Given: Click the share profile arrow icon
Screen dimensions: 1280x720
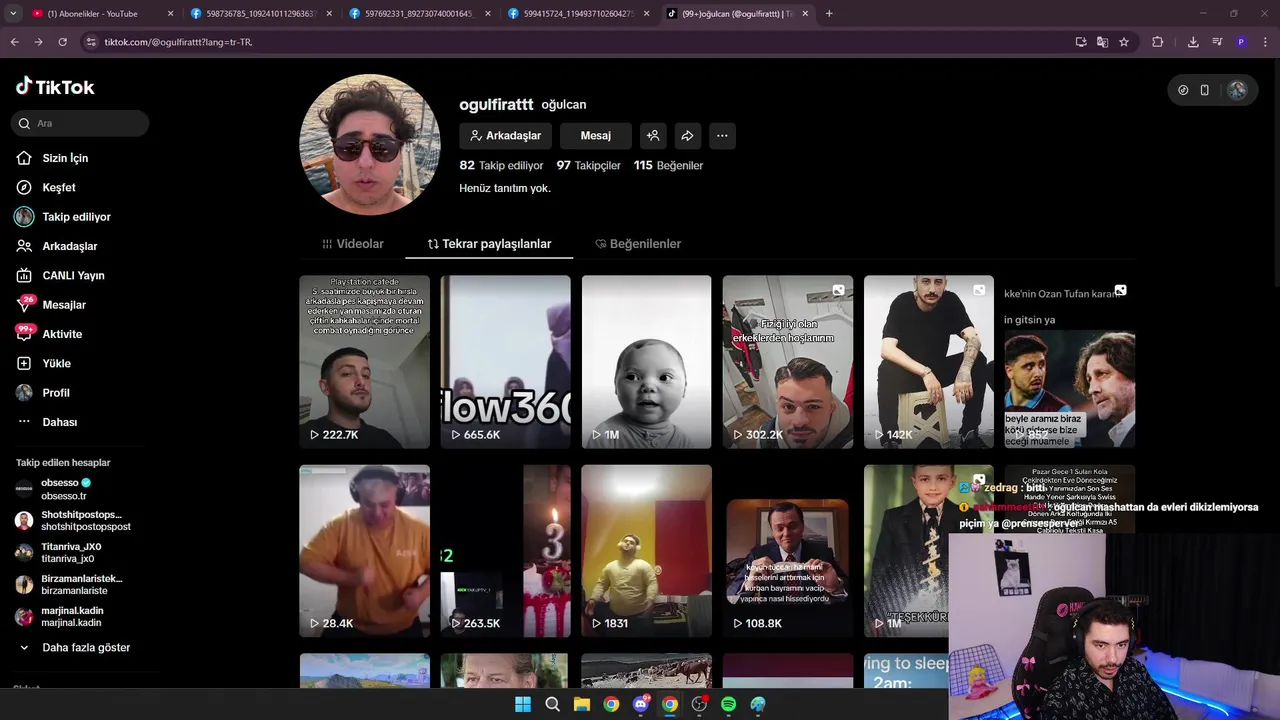Looking at the screenshot, I should tap(687, 136).
